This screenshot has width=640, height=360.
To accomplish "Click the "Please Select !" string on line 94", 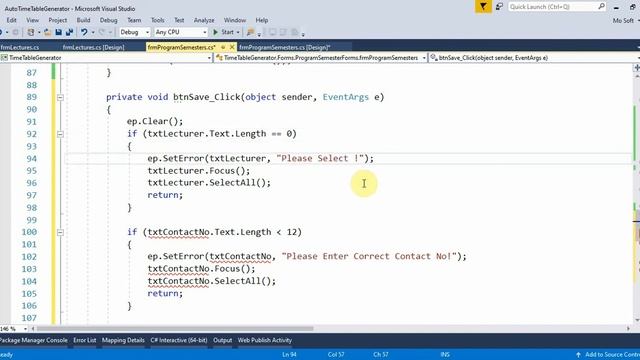I will [x=320, y=158].
